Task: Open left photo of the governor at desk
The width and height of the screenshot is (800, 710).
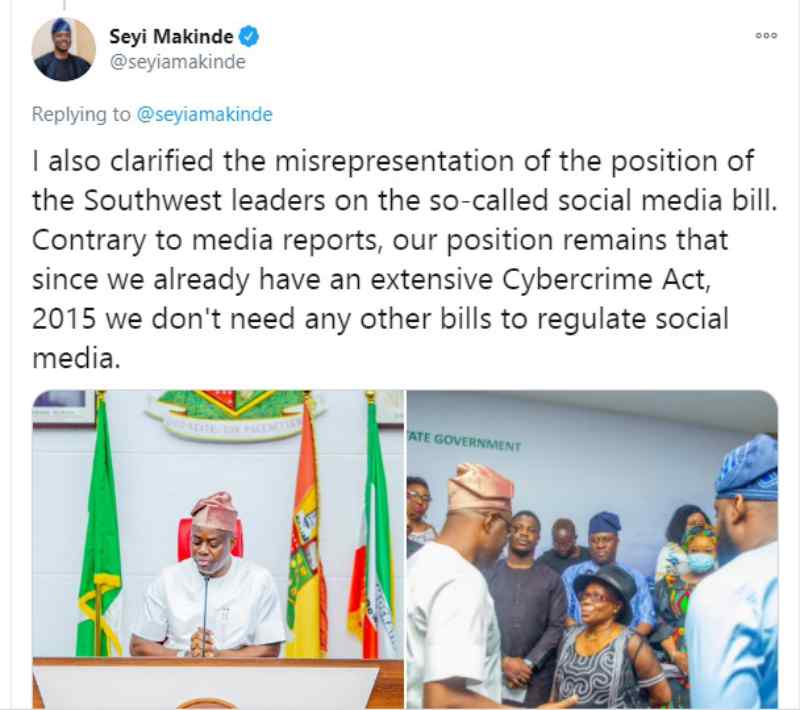Action: 218,549
